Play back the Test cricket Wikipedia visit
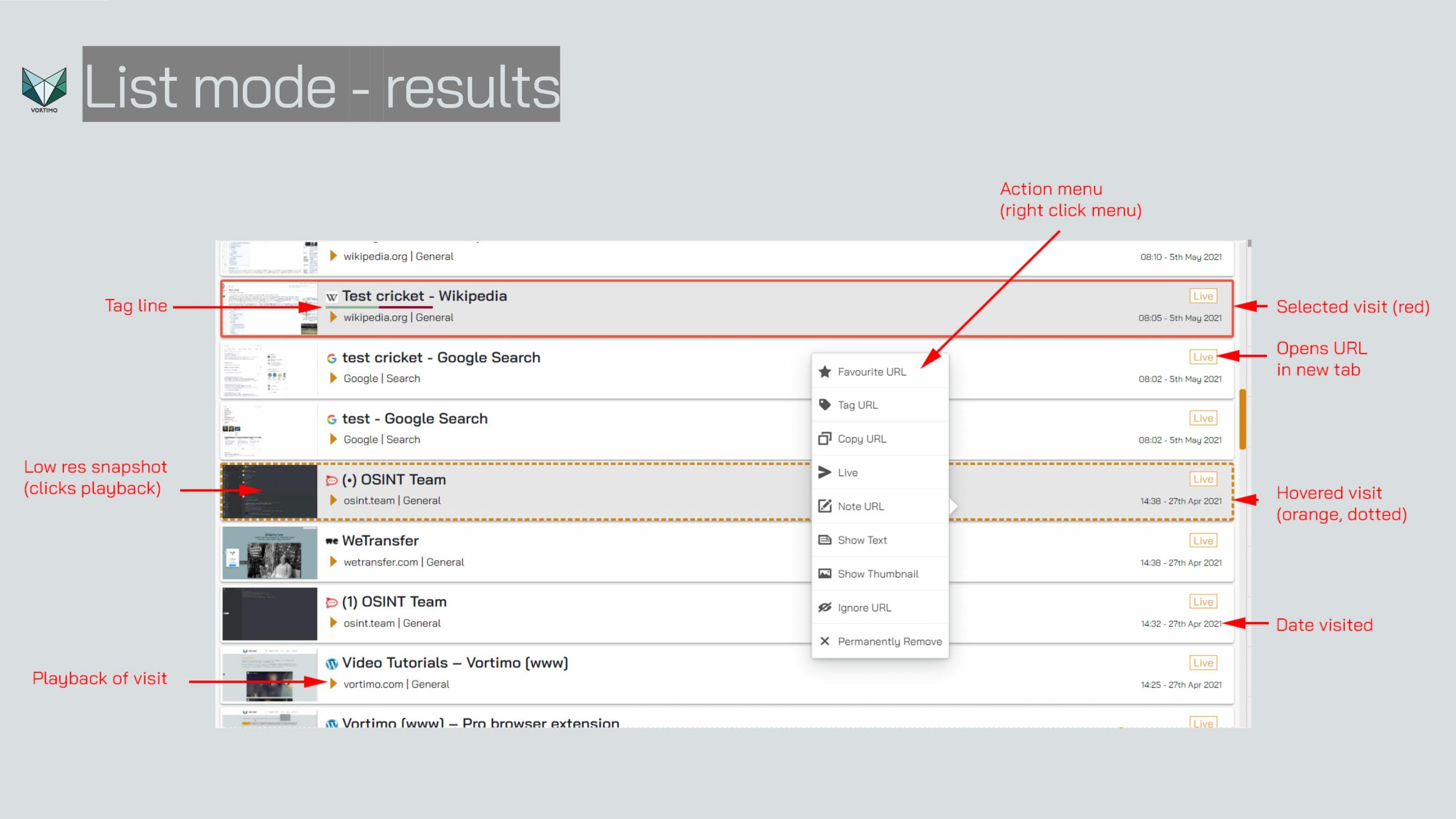Viewport: 1456px width, 819px height. (x=333, y=317)
